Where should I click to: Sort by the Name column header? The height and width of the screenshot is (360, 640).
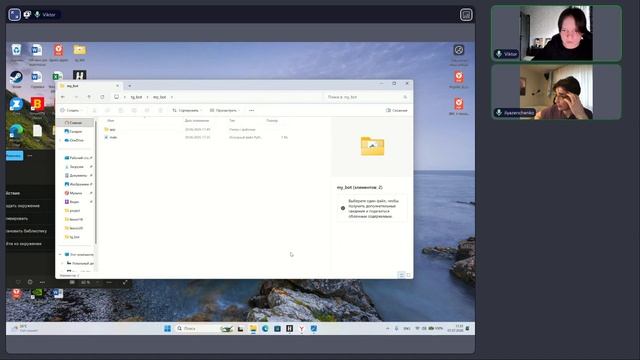pyautogui.click(x=111, y=121)
